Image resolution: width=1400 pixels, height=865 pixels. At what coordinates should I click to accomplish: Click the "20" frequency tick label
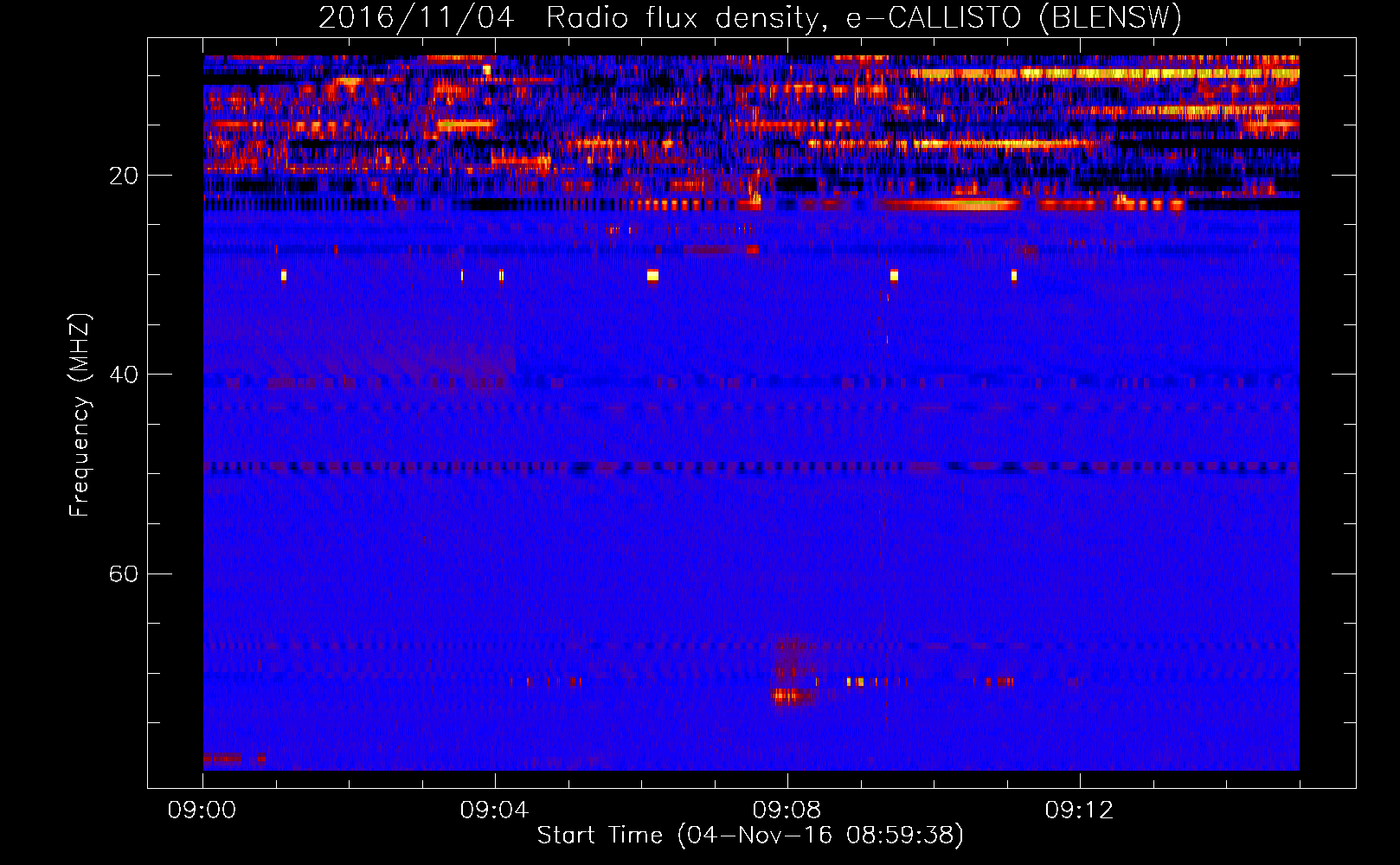click(124, 176)
